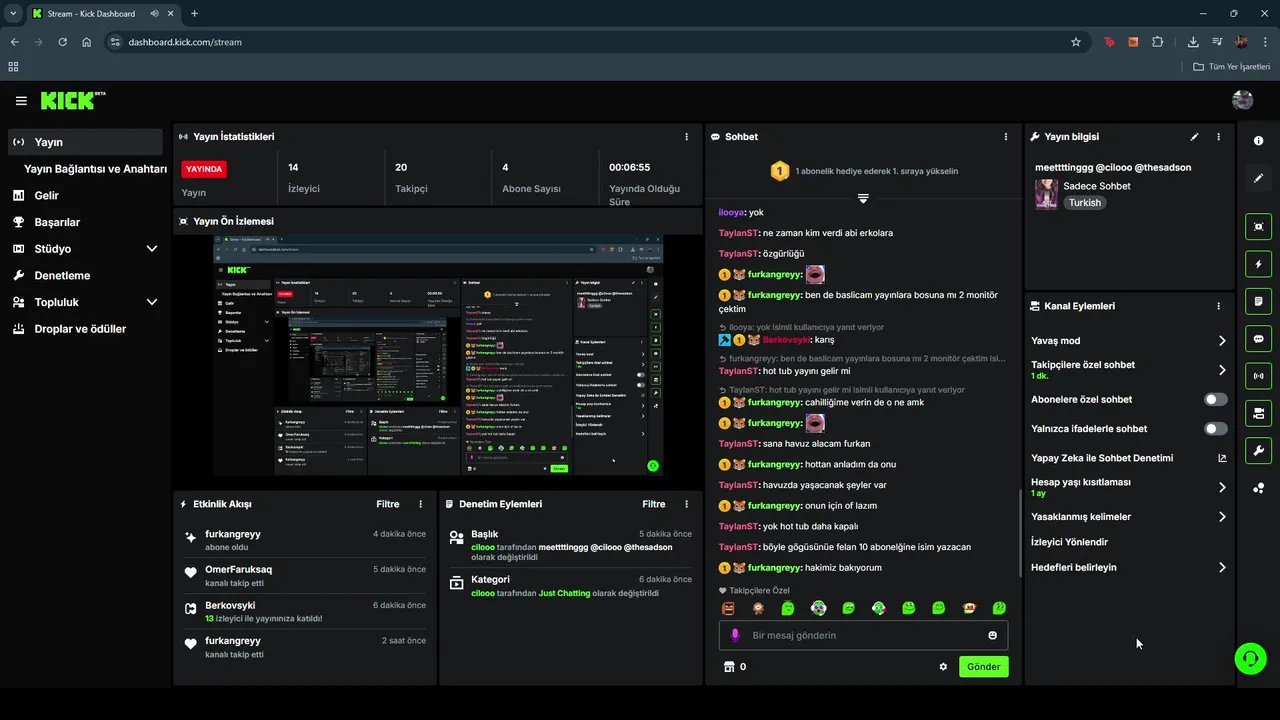This screenshot has width=1280, height=720.
Task: Click the info icon in the right rail
Action: [x=1259, y=141]
